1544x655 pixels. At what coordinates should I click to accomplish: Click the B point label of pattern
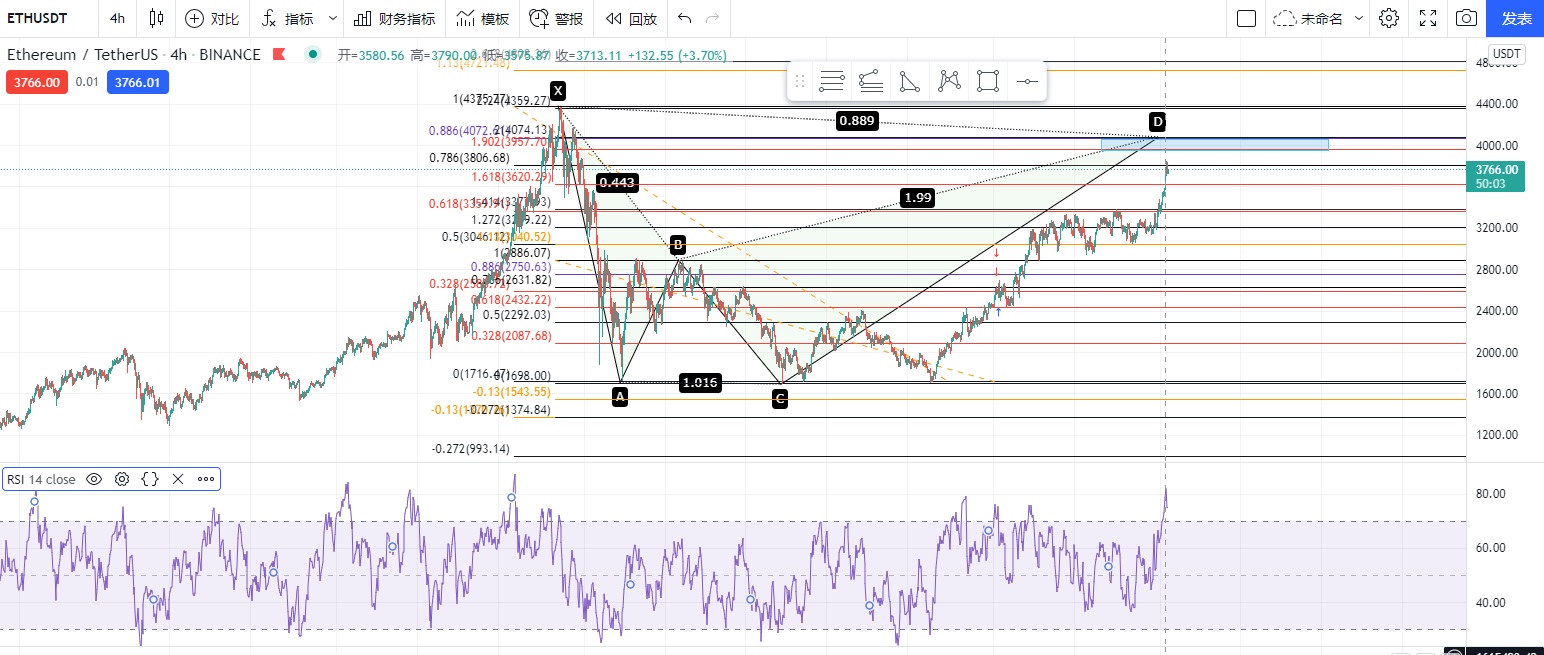(x=678, y=244)
